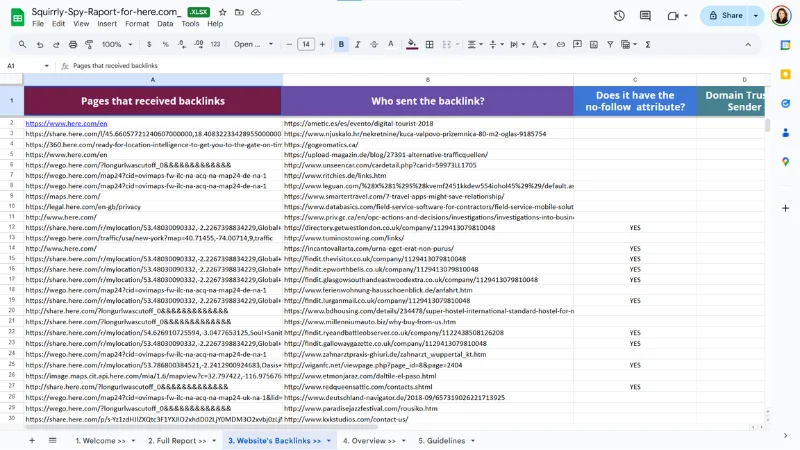Toggle Bold formatting
This screenshot has width=800, height=450.
pyautogui.click(x=341, y=44)
